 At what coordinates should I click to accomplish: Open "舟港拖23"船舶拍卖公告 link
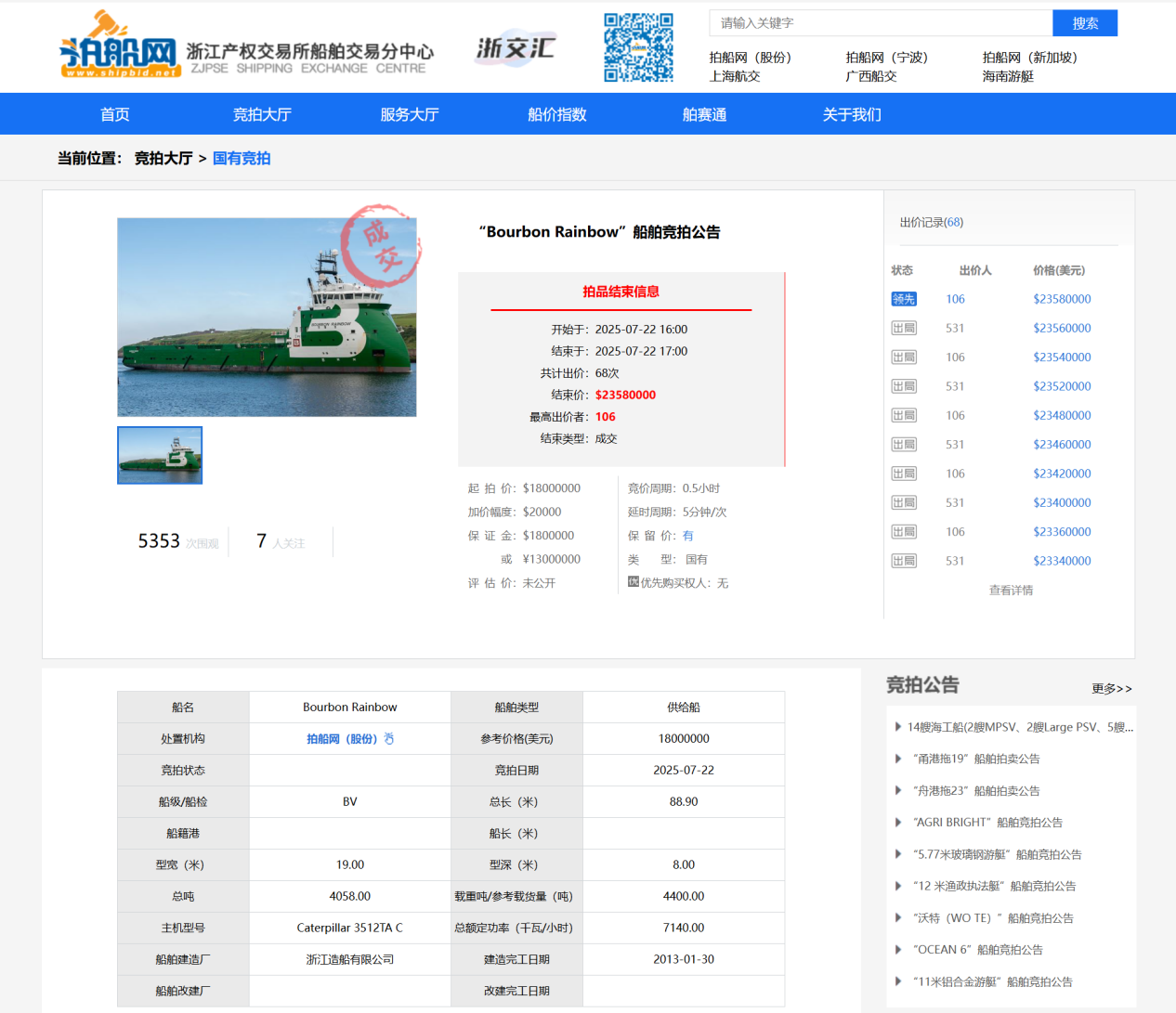[x=976, y=791]
